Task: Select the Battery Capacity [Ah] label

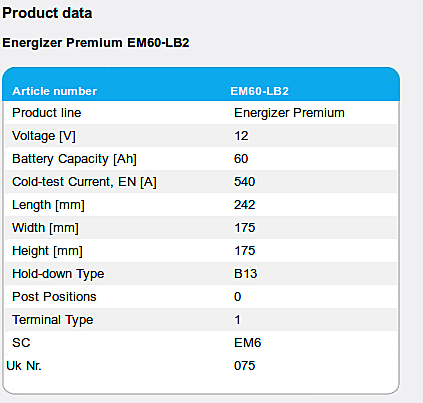Action: [x=74, y=159]
